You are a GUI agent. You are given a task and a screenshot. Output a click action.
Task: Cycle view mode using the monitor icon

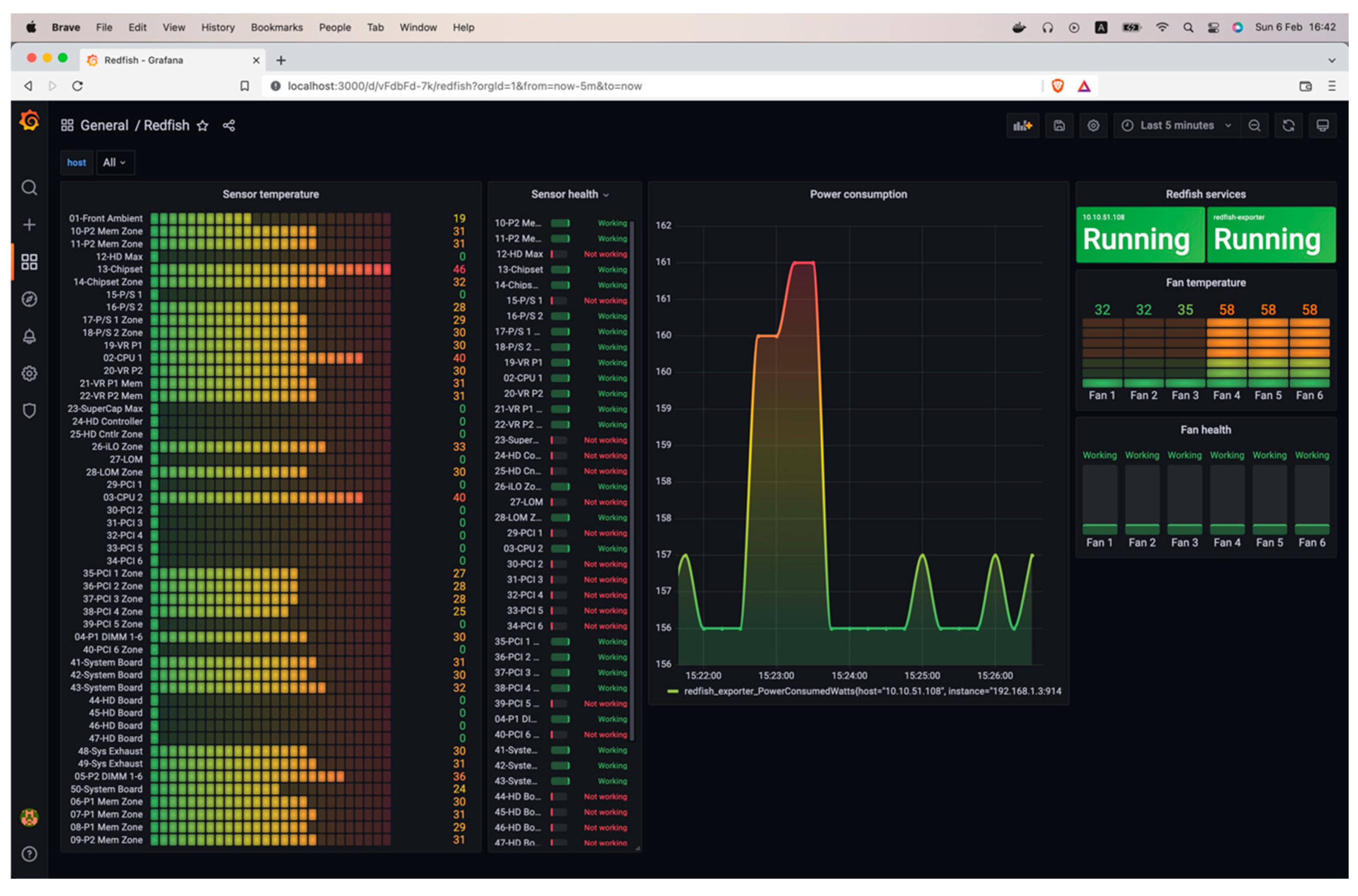(1322, 126)
